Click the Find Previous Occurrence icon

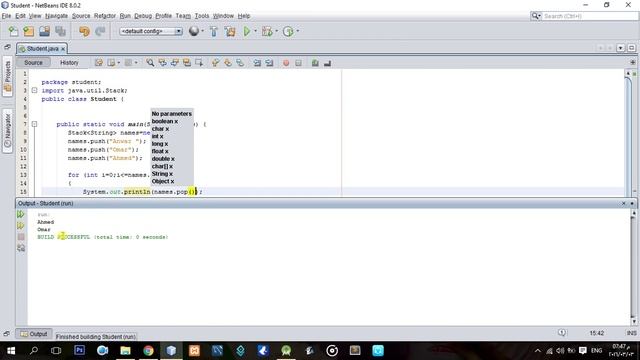coord(162,63)
